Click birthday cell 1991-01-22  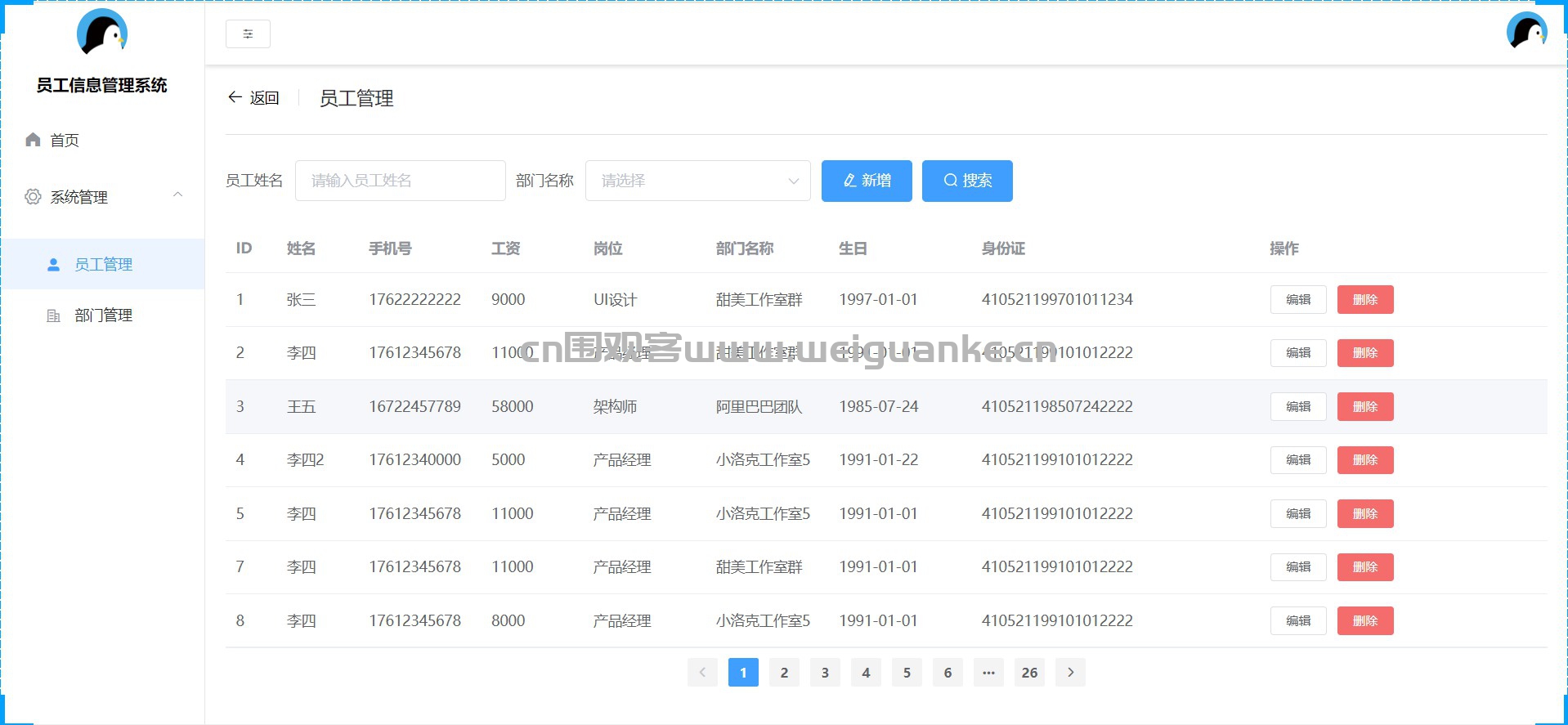(878, 460)
